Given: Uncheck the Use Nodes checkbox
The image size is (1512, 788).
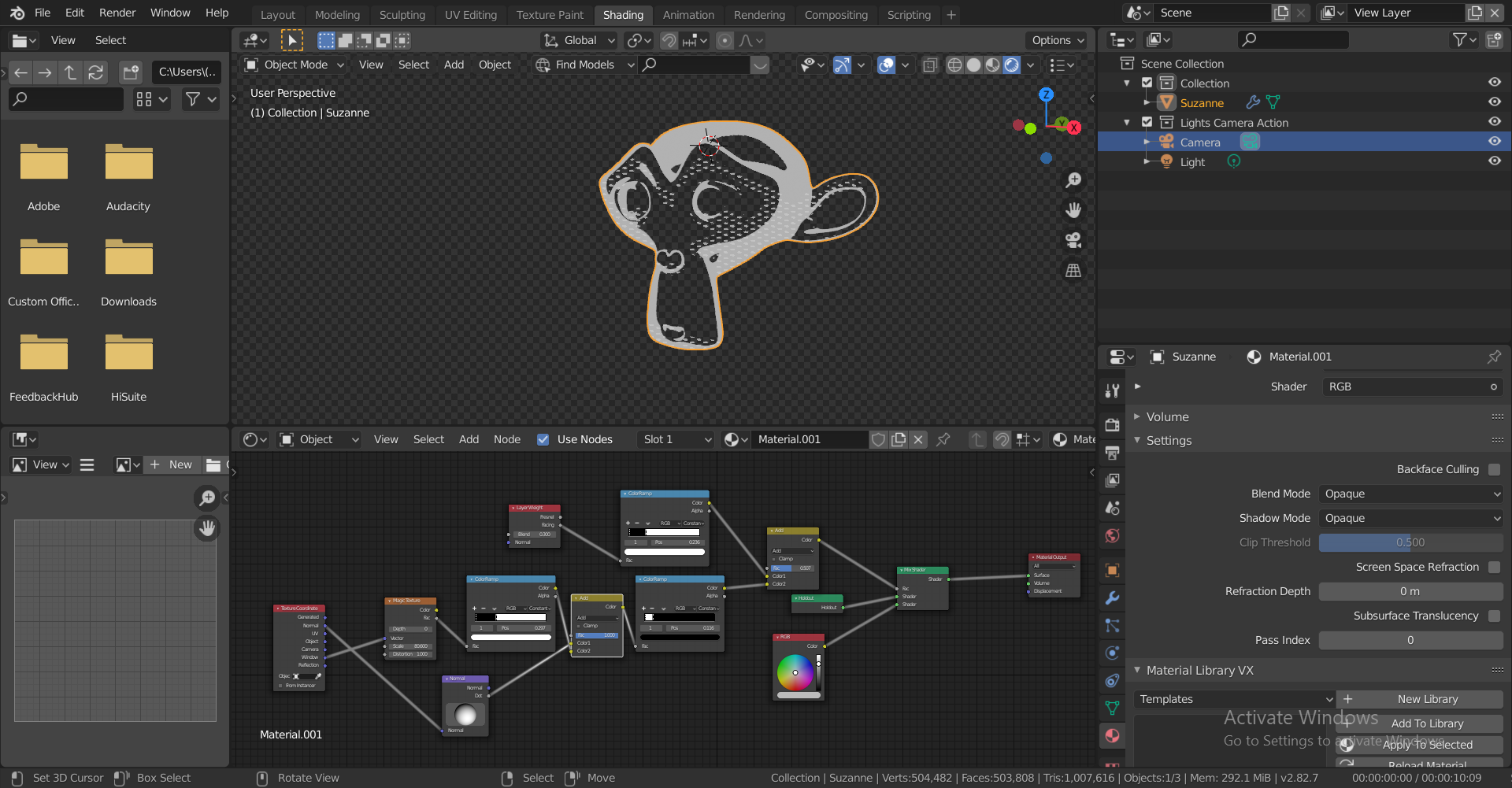Looking at the screenshot, I should (543, 439).
